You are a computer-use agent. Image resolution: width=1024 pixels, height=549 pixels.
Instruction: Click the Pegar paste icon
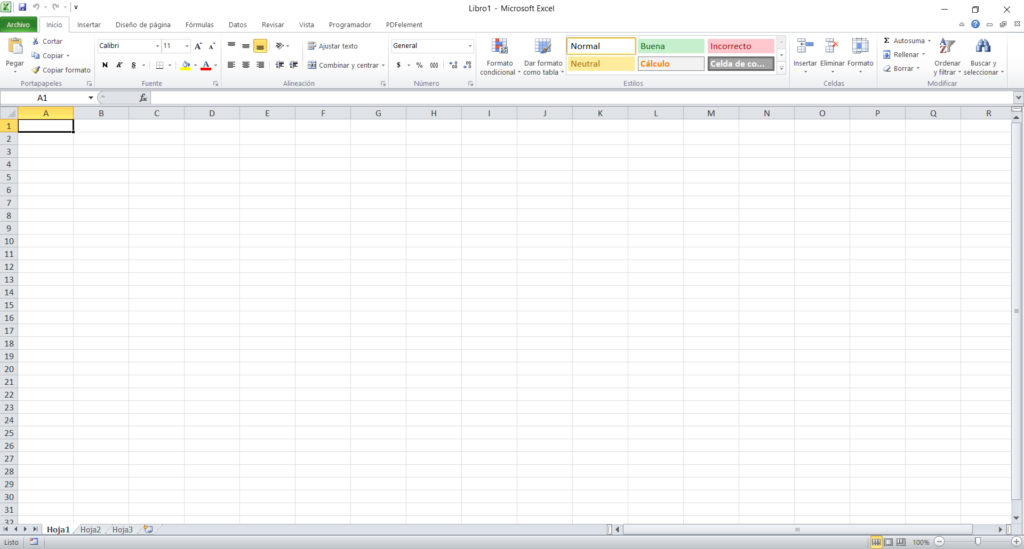coord(15,47)
